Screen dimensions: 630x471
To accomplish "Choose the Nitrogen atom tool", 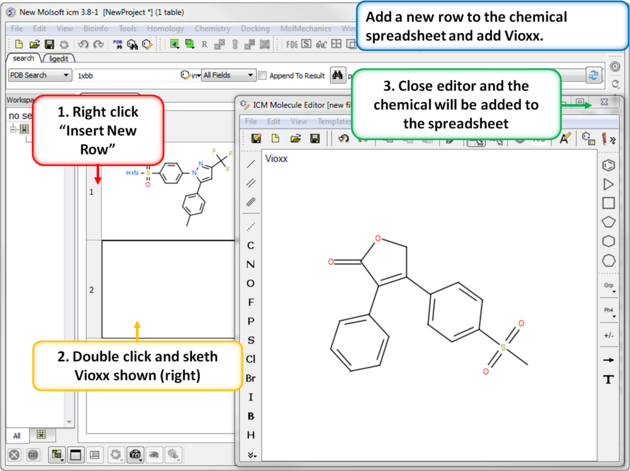I will pos(250,265).
